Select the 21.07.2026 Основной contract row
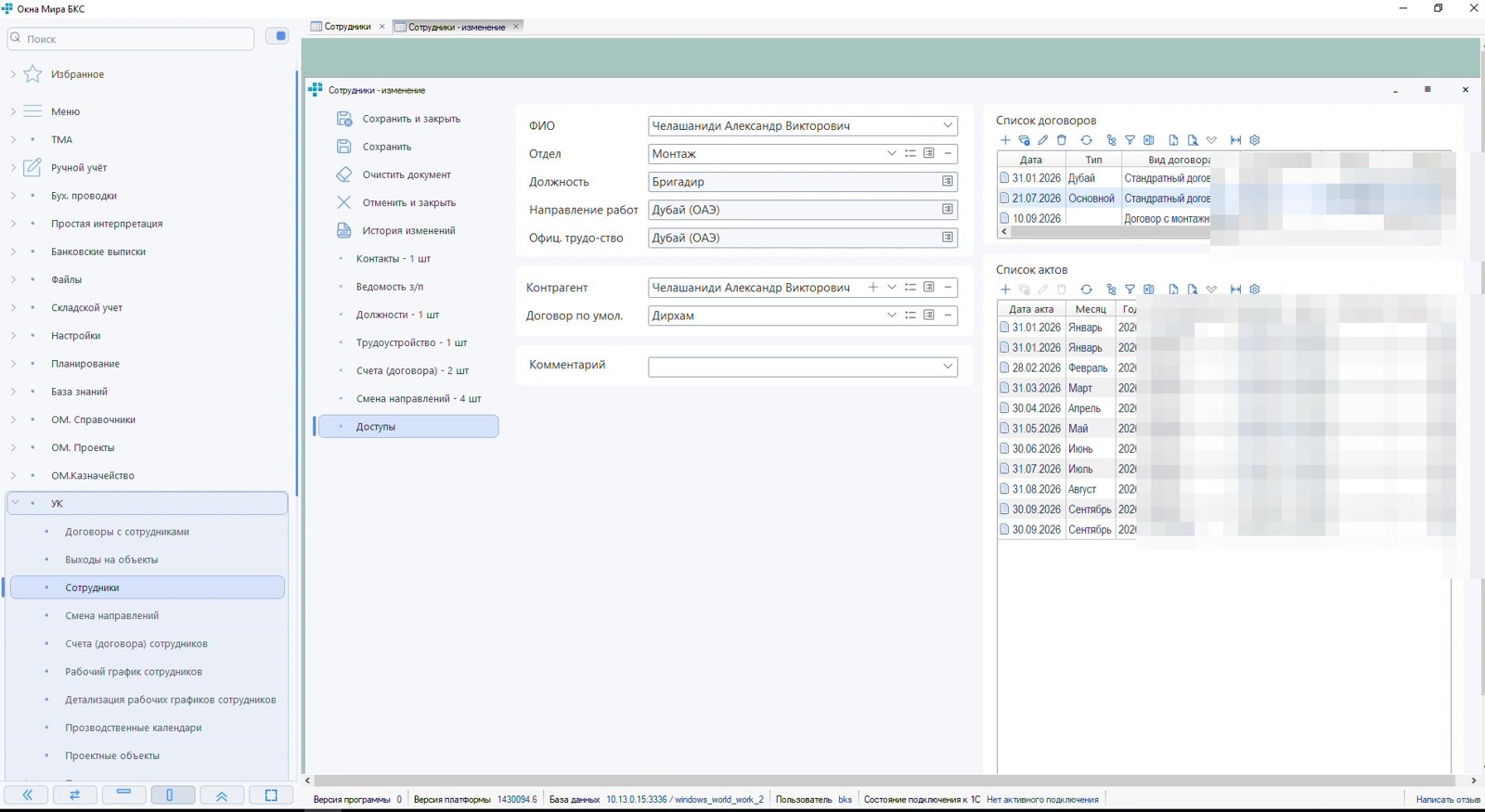 coord(1104,199)
